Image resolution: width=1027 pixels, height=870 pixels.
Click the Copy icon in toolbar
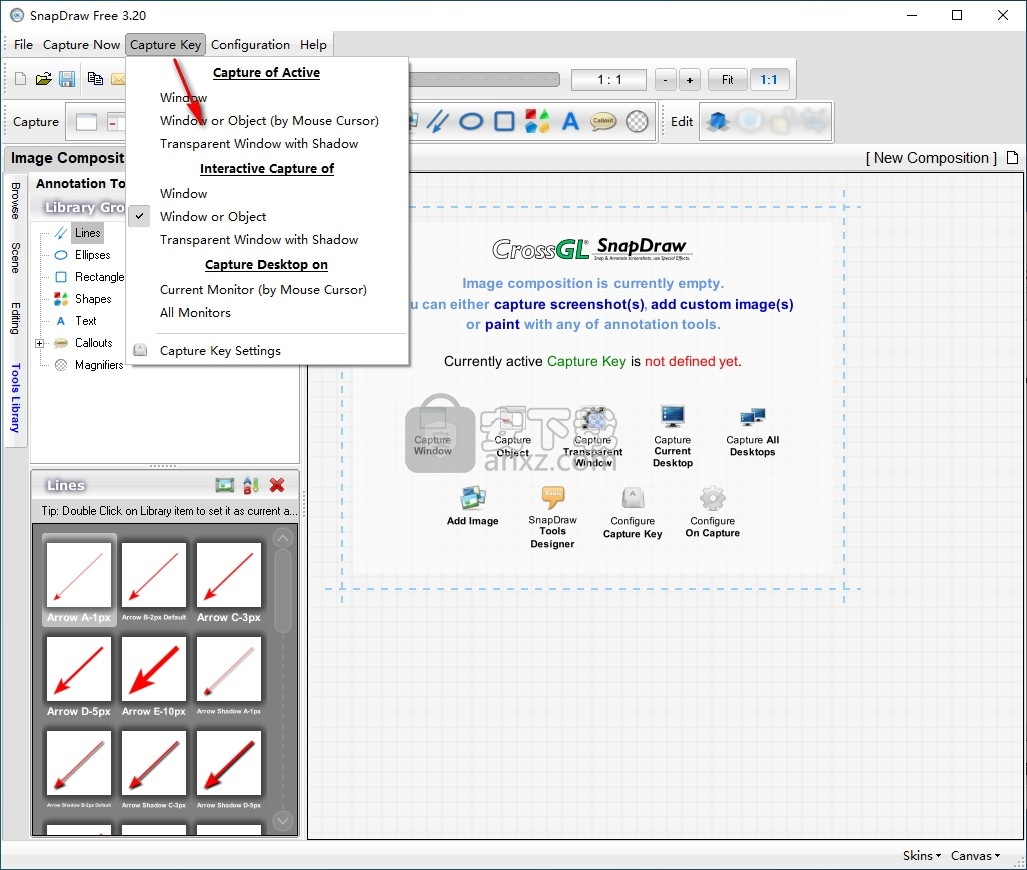click(x=95, y=79)
